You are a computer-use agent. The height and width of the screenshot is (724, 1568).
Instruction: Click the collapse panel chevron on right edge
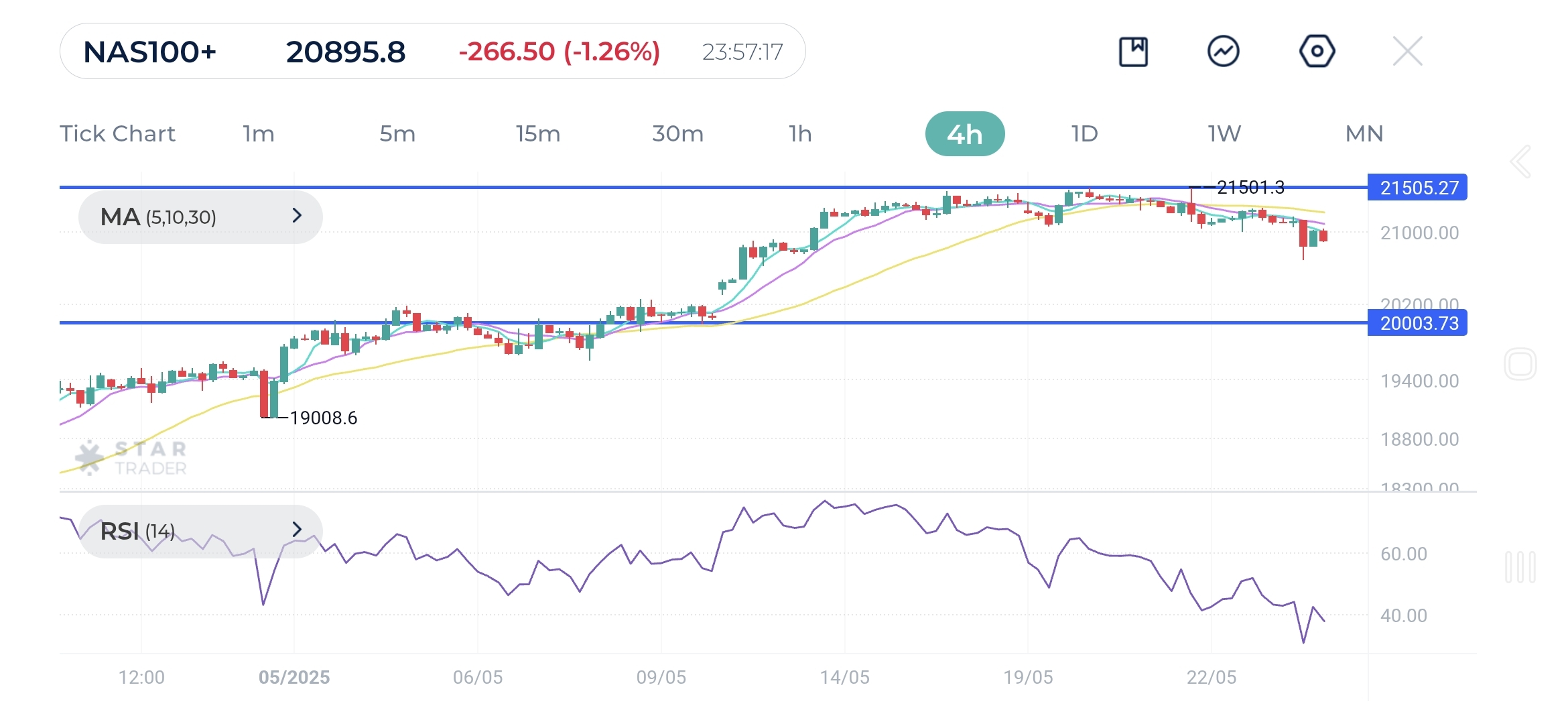point(1522,161)
